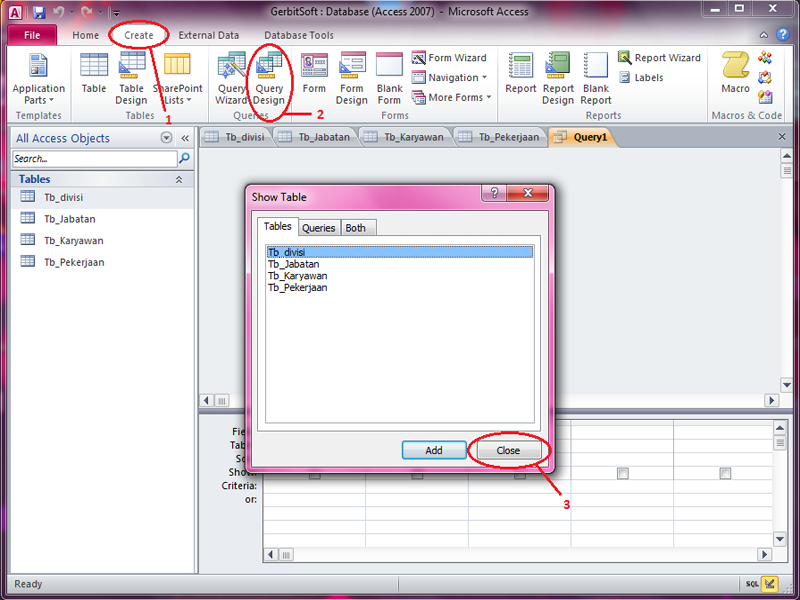This screenshot has width=800, height=600.
Task: Create a Blank Report
Action: [x=595, y=80]
